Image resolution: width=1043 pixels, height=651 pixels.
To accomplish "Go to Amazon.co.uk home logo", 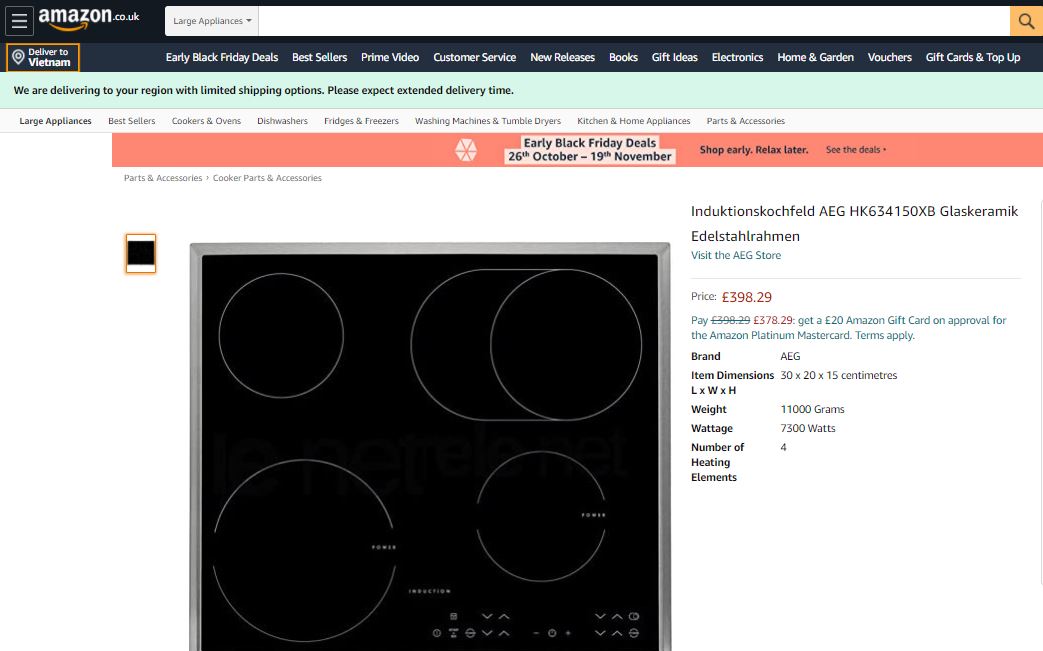I will (88, 19).
